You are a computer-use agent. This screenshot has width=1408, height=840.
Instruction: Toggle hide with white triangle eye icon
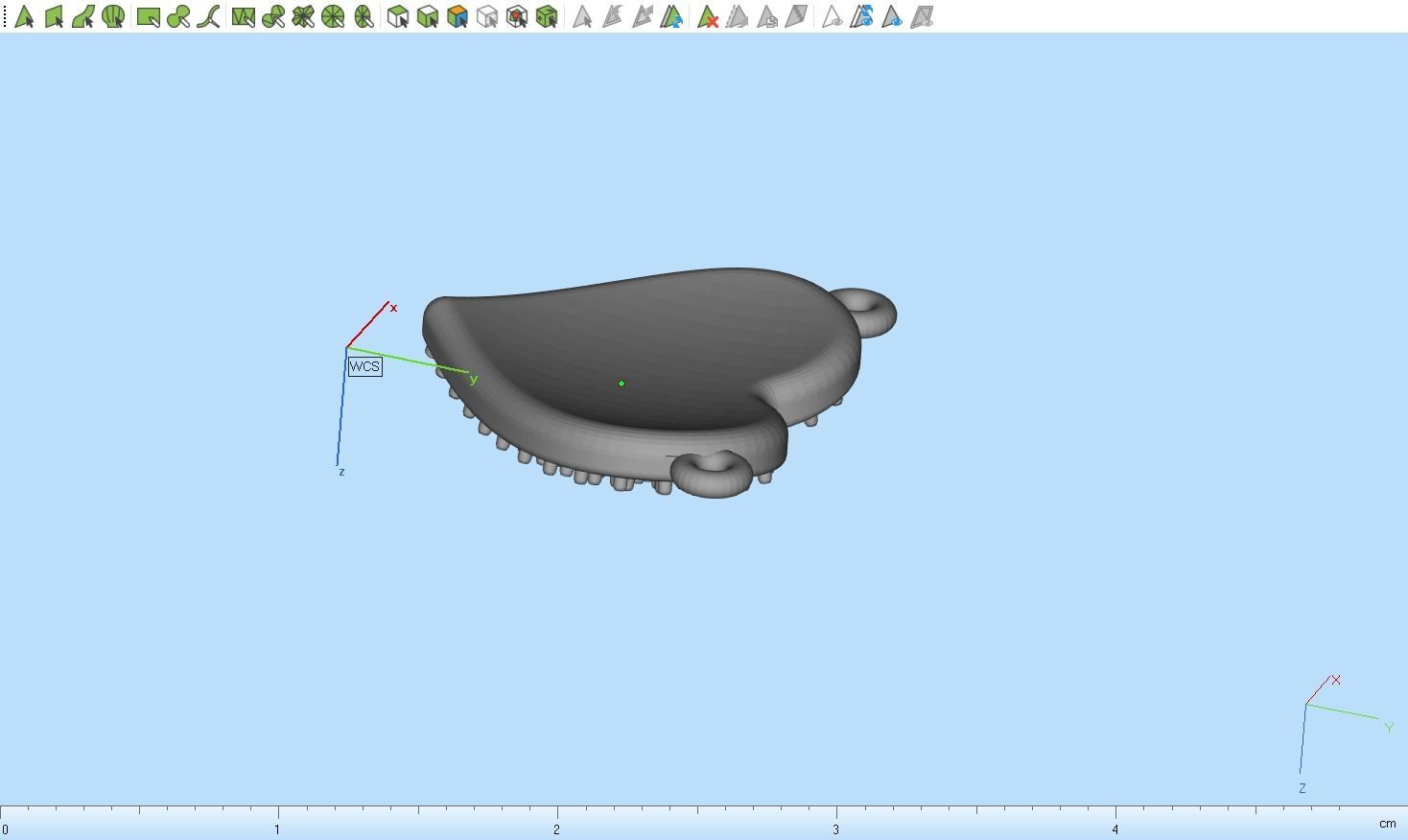point(832,16)
